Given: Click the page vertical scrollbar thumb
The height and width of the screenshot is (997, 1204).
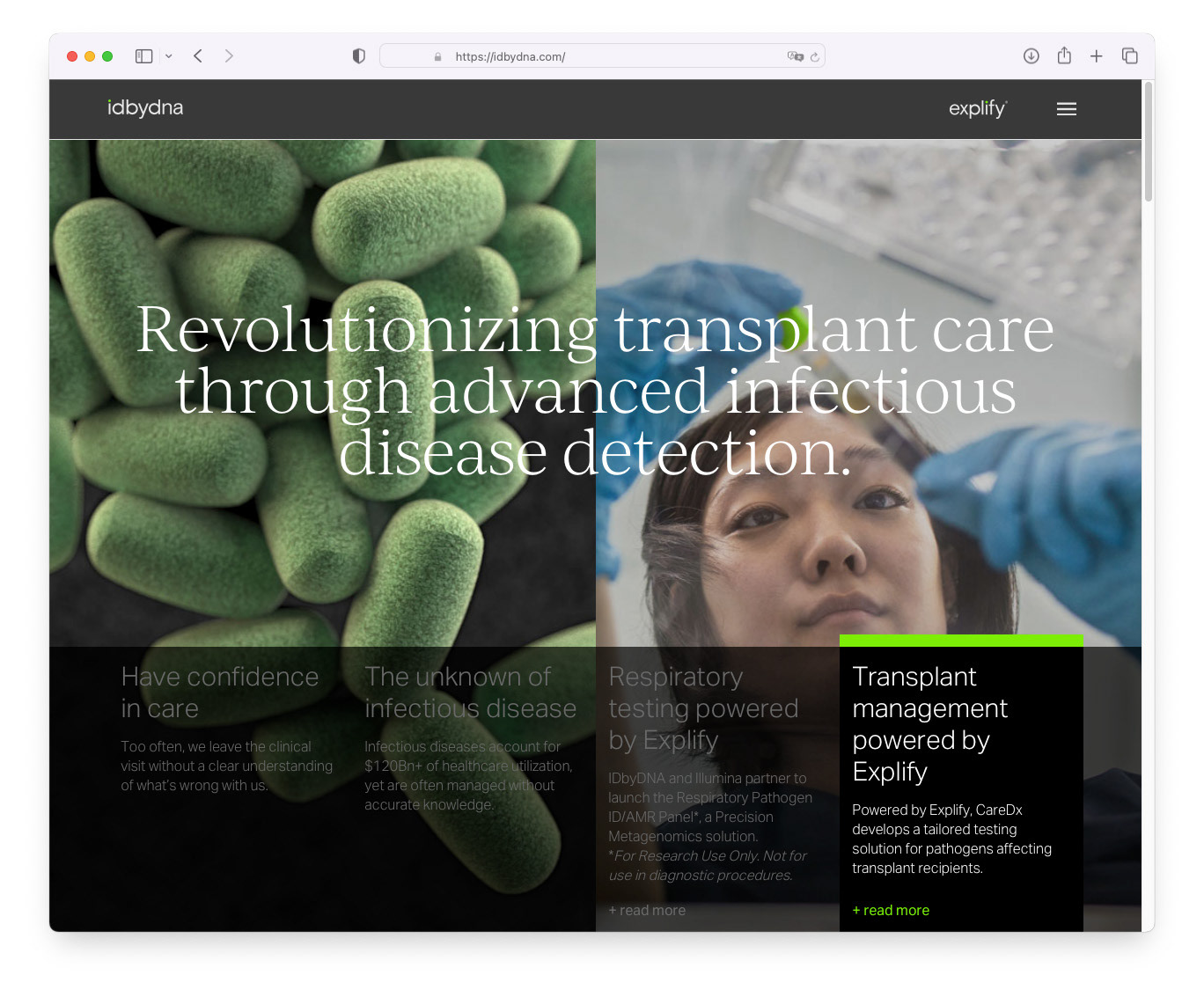Looking at the screenshot, I should point(1148,143).
